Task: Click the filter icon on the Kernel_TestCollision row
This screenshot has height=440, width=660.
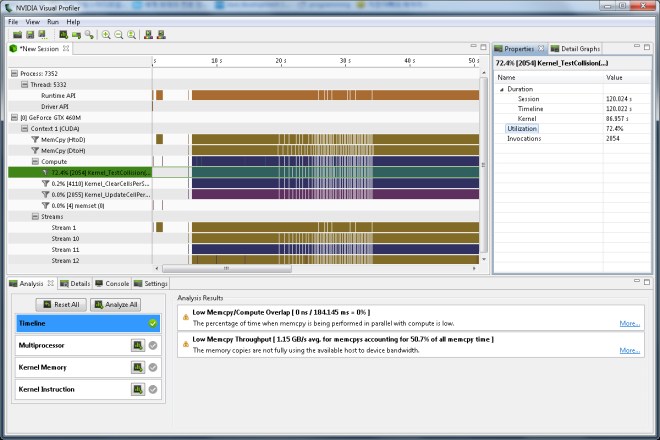Action: click(x=45, y=173)
